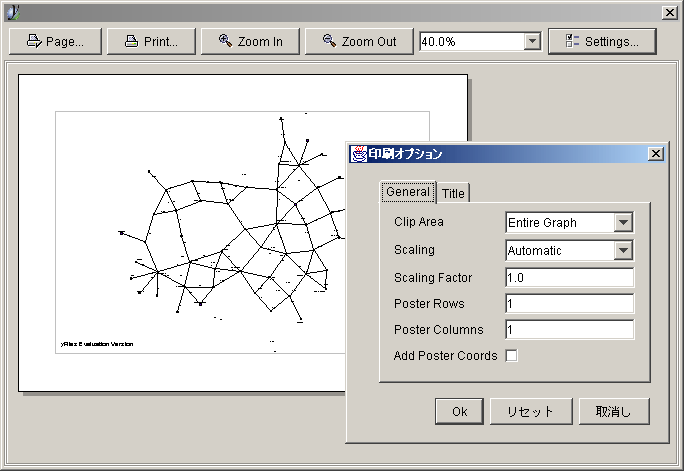
Task: Enable the Add Poster Coords checkbox
Action: coord(512,355)
